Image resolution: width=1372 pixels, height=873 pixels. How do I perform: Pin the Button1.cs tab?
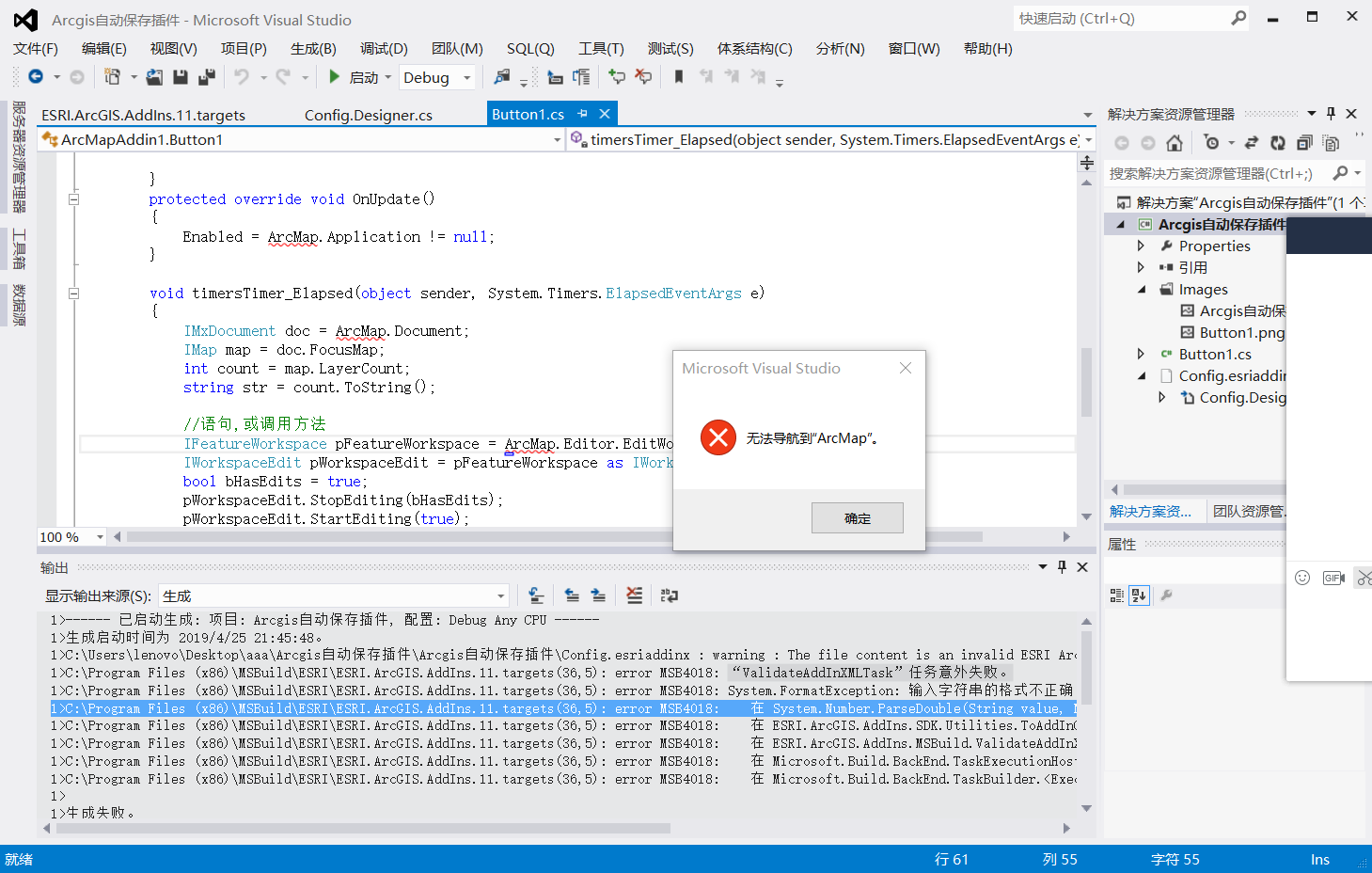(582, 114)
